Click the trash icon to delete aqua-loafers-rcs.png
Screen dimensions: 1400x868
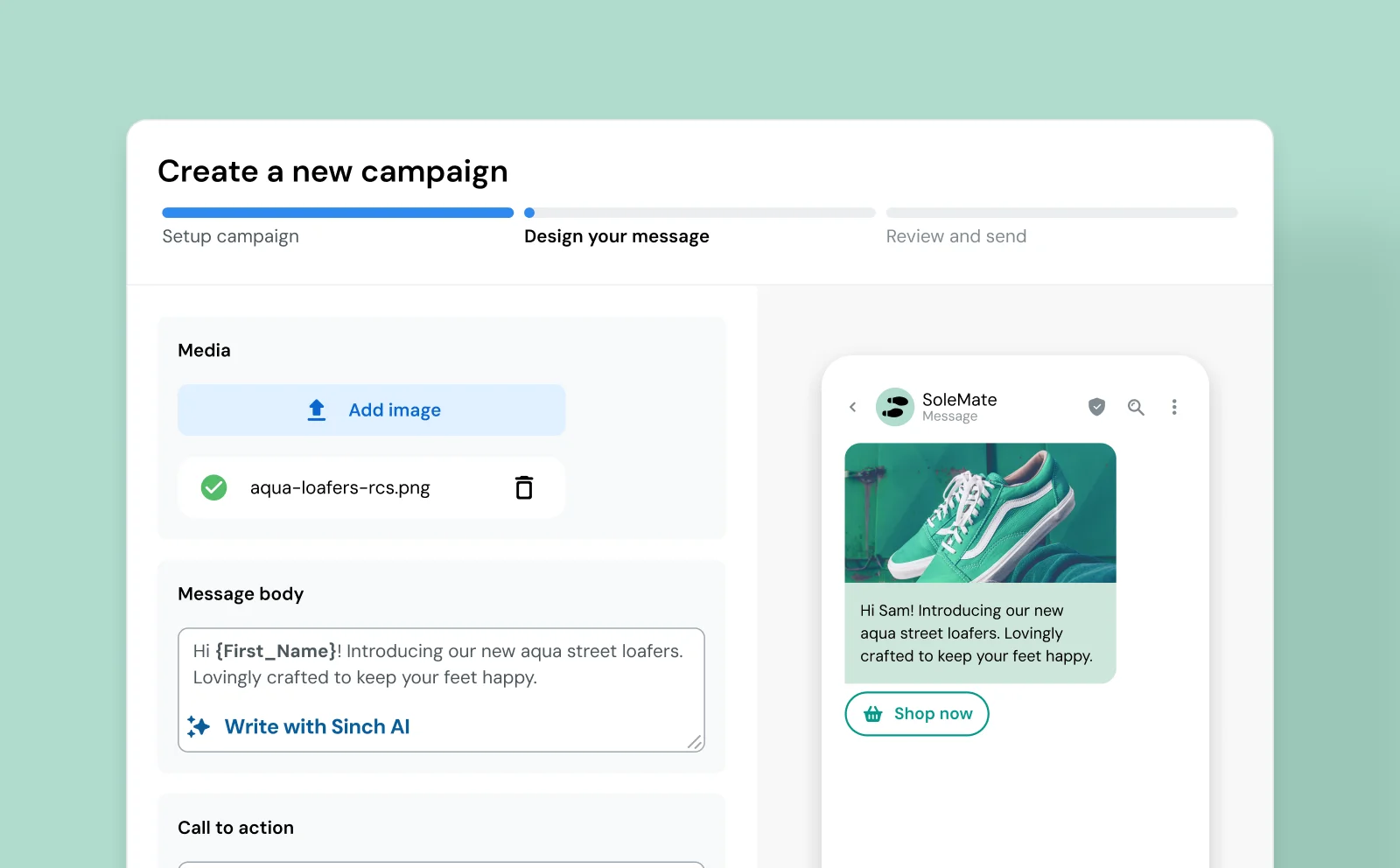(524, 487)
